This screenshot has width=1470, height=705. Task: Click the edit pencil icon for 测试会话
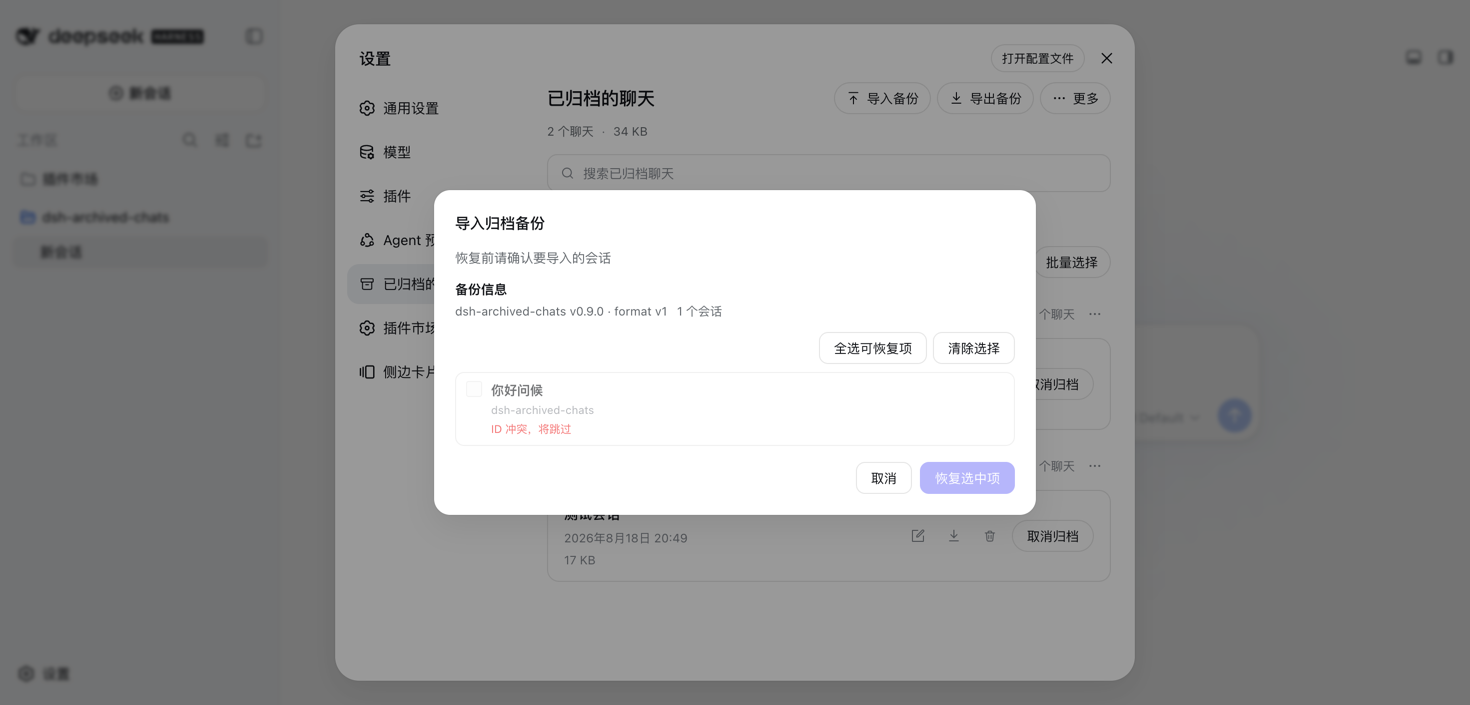click(918, 536)
